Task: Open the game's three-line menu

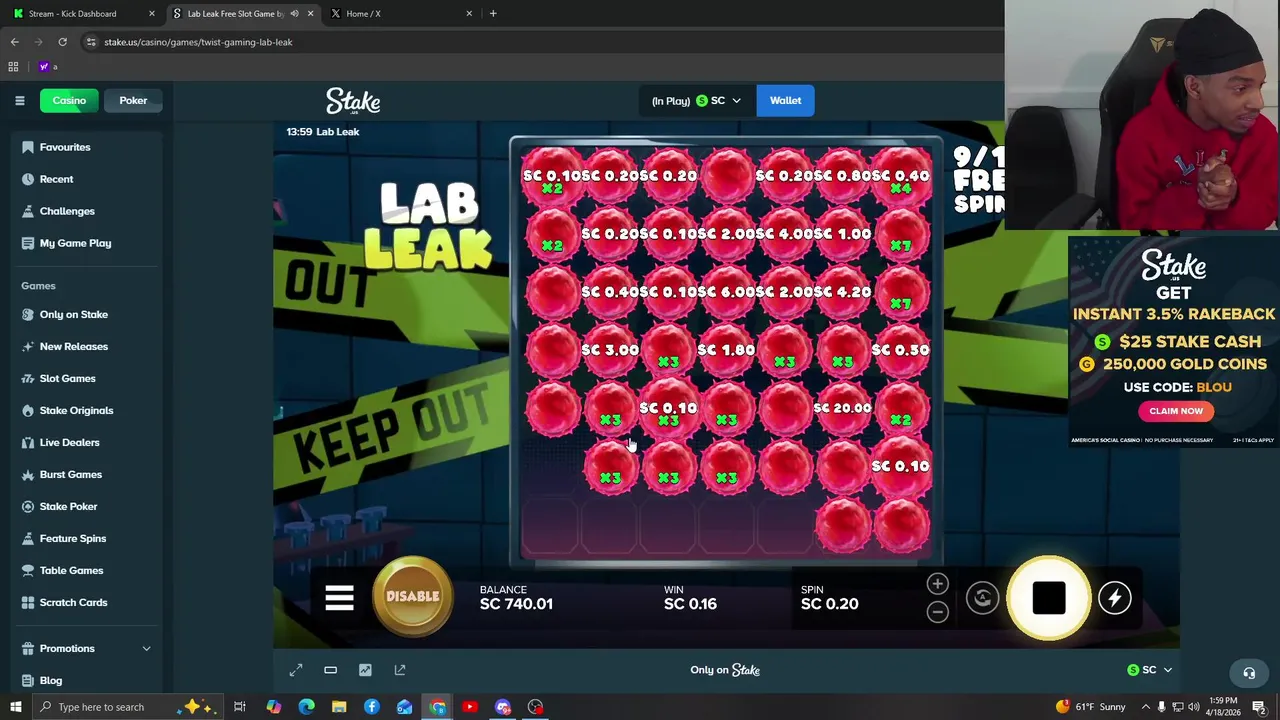Action: tap(339, 598)
